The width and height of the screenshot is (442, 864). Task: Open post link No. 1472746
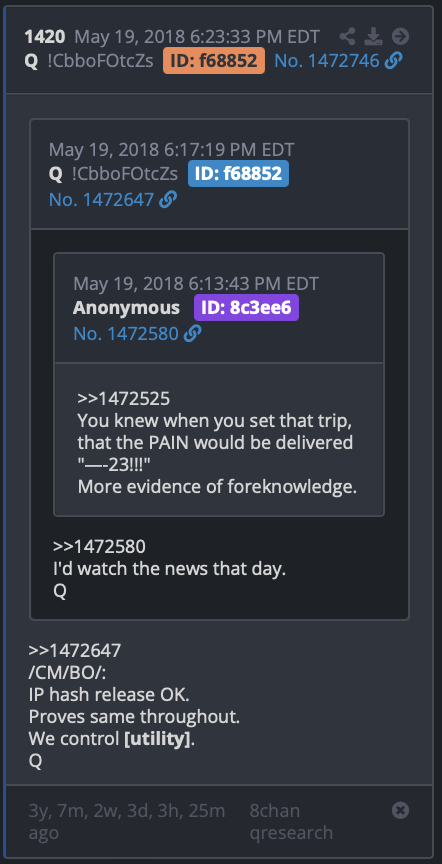(x=327, y=61)
